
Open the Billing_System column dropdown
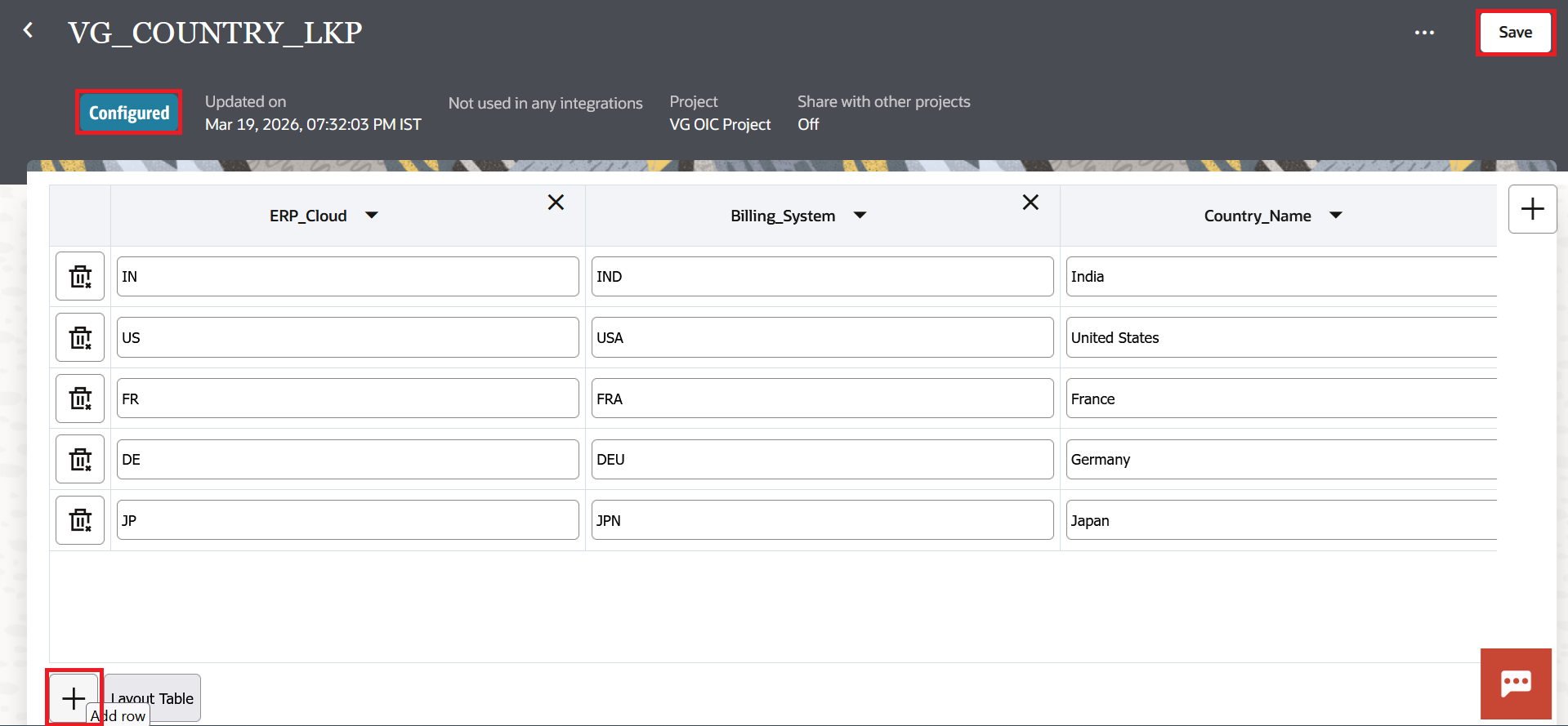pos(860,216)
